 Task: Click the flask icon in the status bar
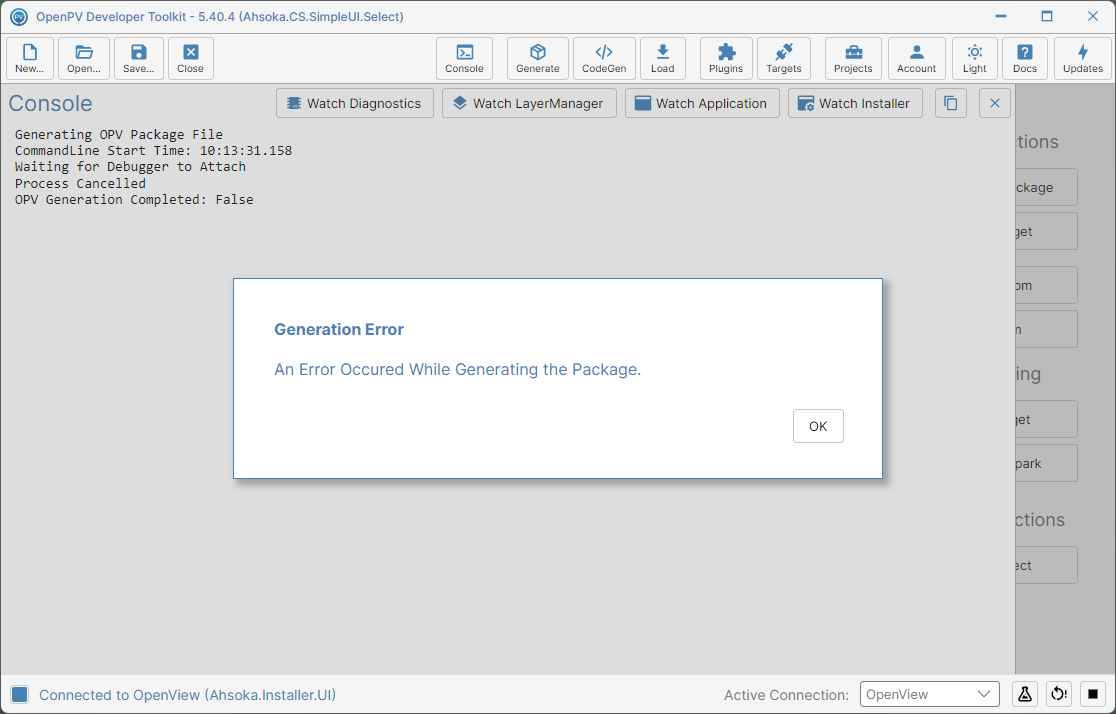[1025, 694]
